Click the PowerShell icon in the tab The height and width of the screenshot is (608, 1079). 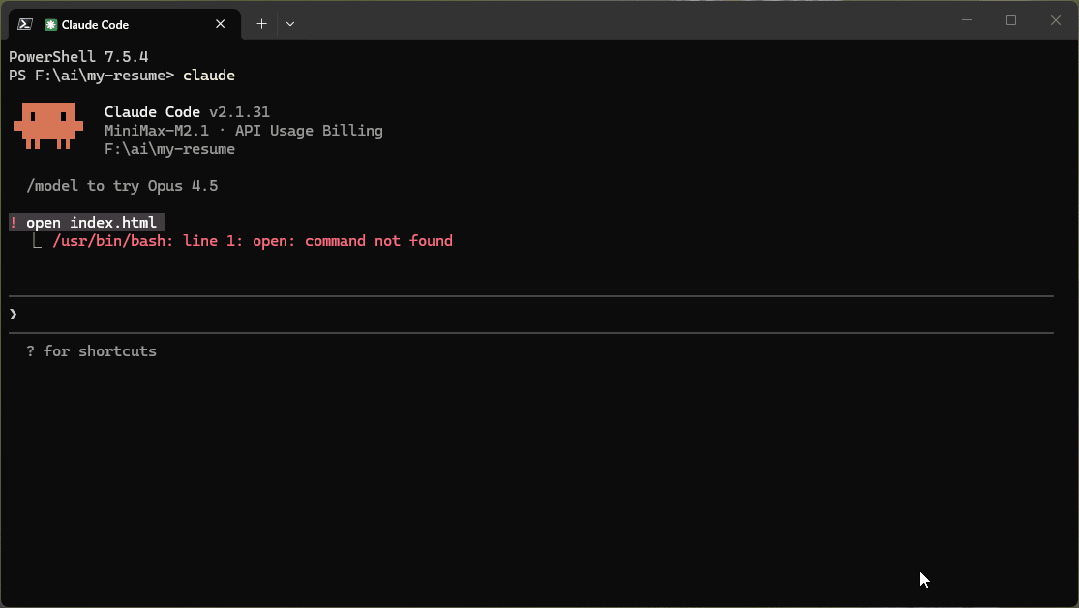click(x=25, y=24)
